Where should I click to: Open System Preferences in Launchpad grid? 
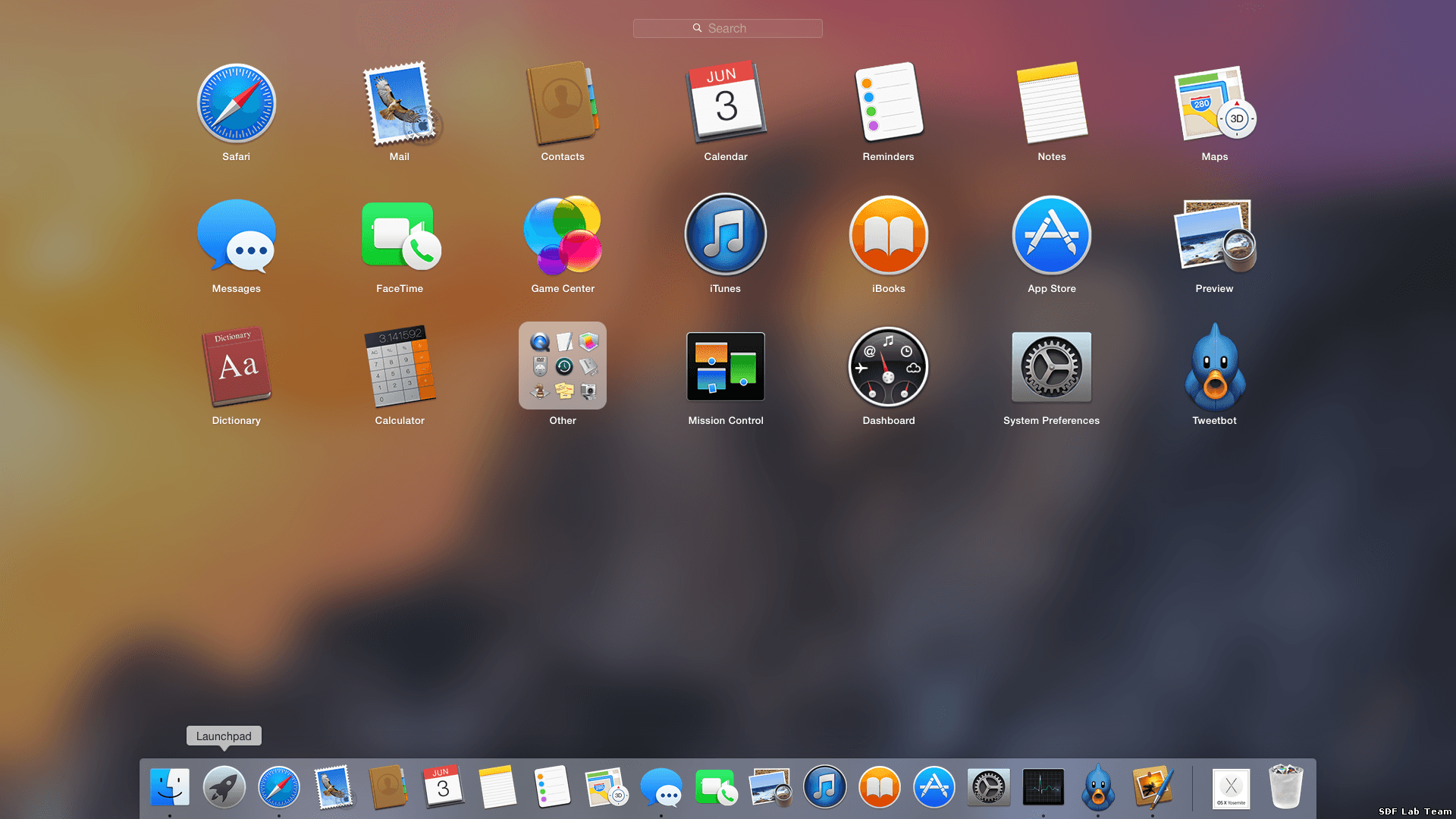pos(1052,367)
